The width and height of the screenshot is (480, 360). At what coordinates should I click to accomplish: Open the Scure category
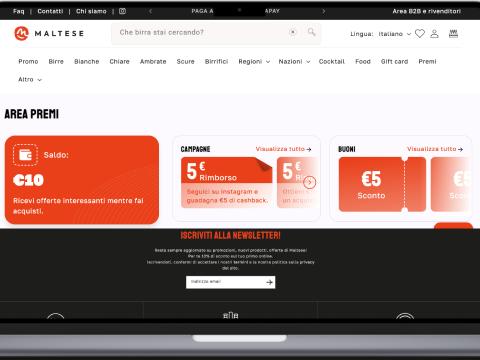[185, 62]
